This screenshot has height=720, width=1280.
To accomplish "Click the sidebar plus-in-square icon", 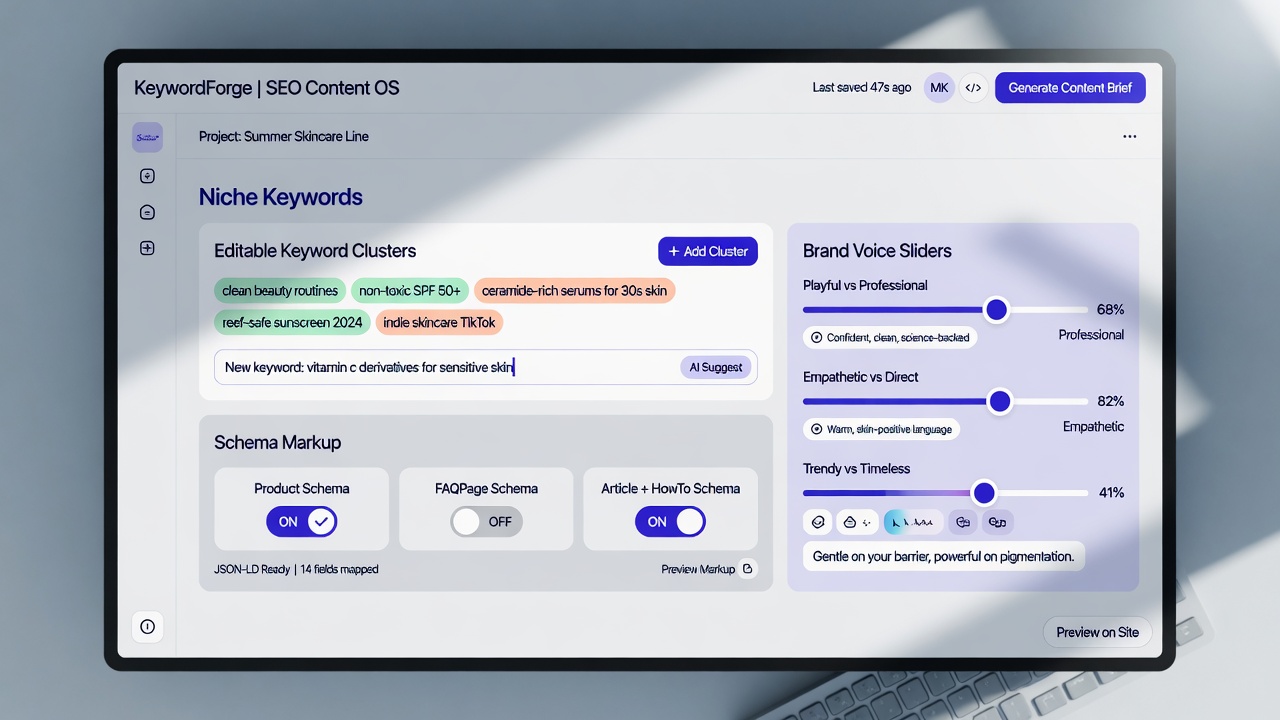I will [147, 248].
